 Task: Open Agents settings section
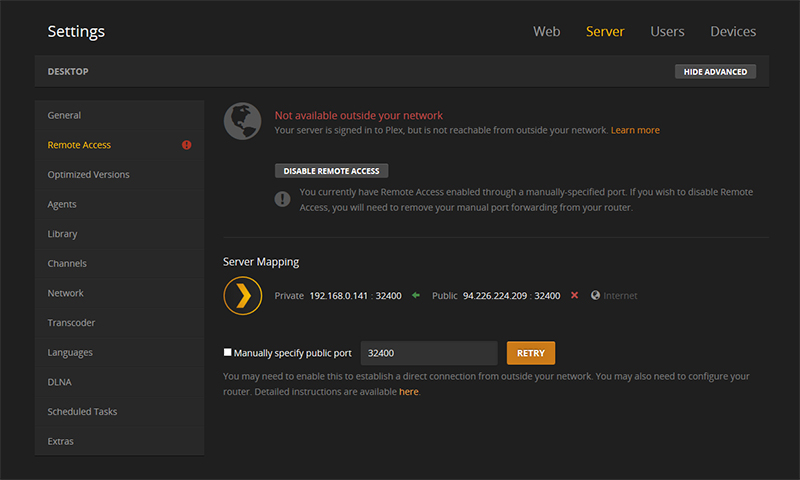point(119,204)
